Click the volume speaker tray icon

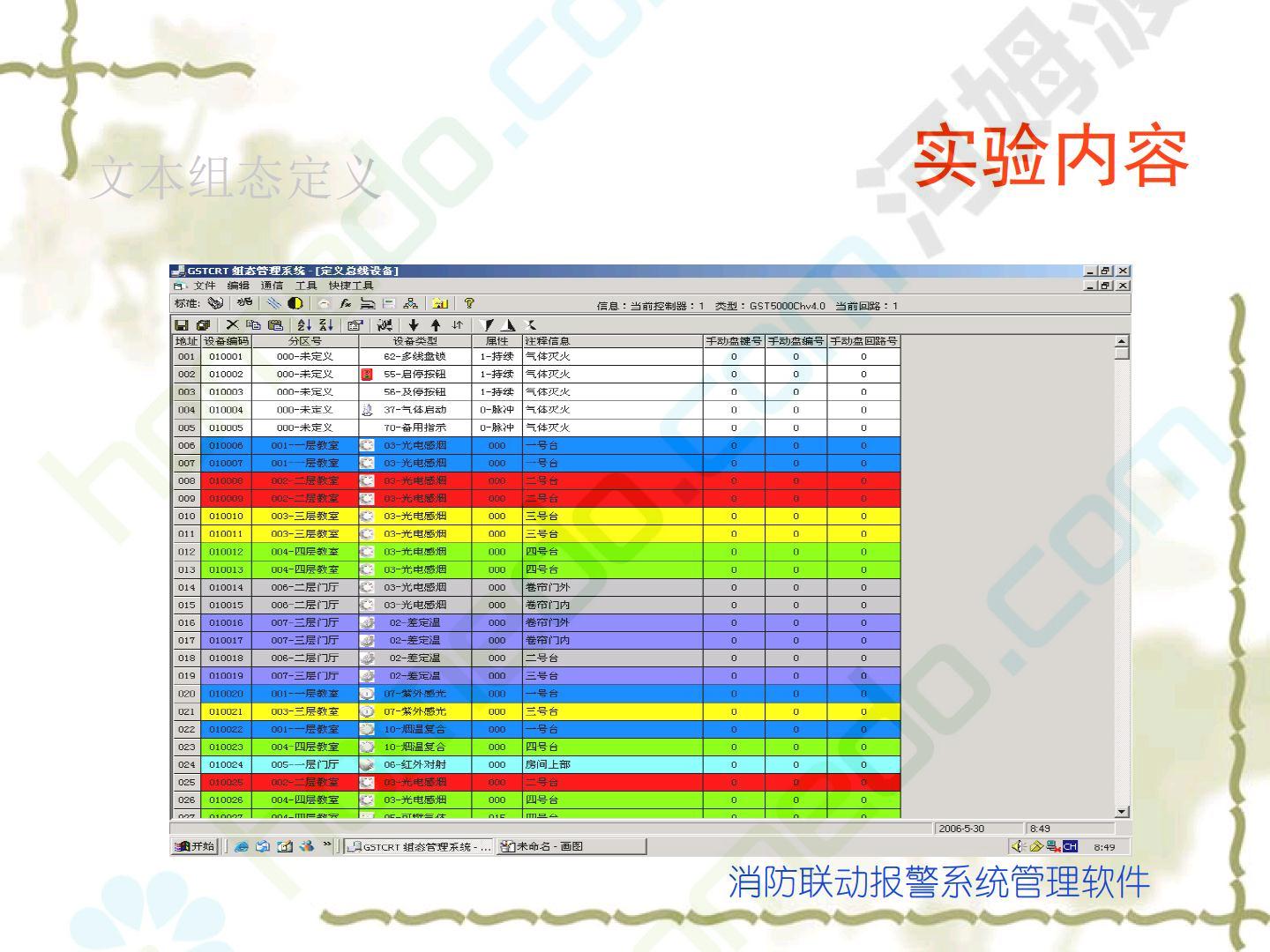[x=1018, y=846]
